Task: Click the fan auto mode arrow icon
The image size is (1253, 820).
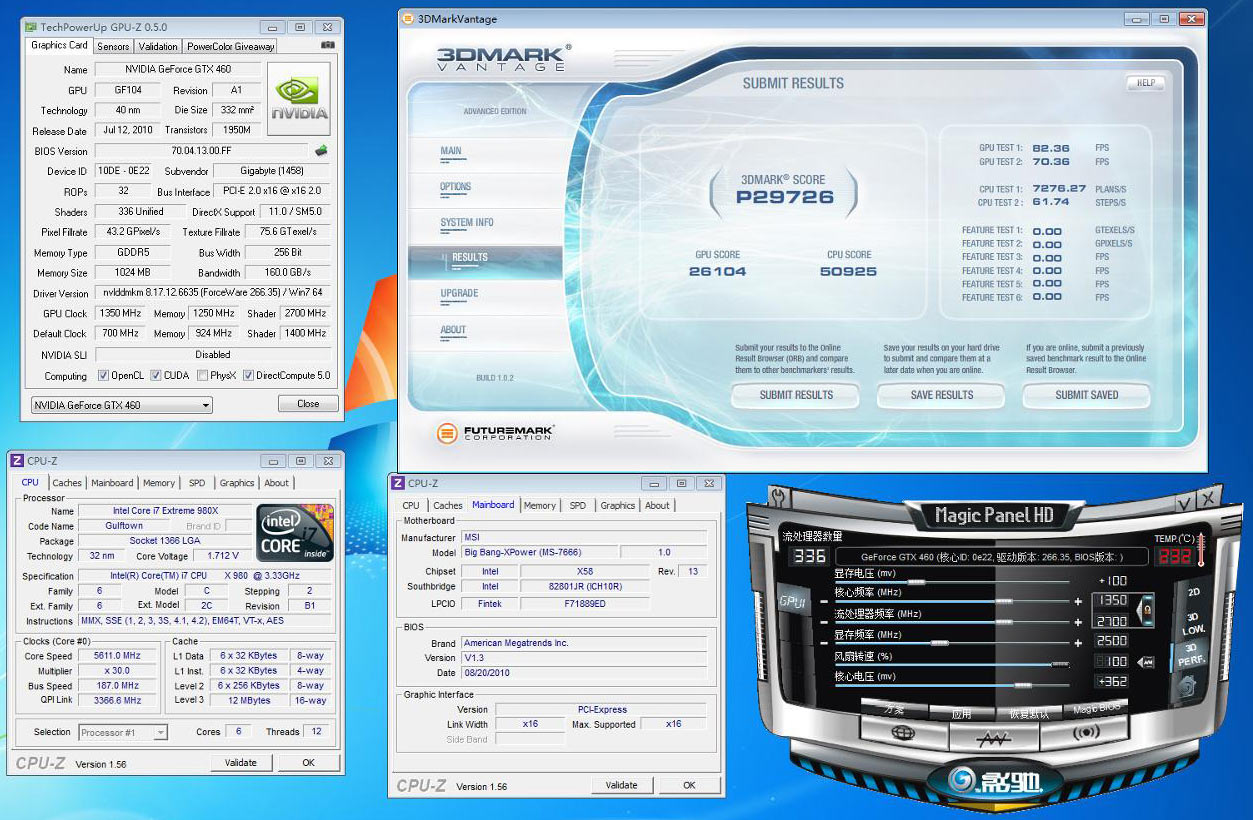Action: (x=1146, y=662)
